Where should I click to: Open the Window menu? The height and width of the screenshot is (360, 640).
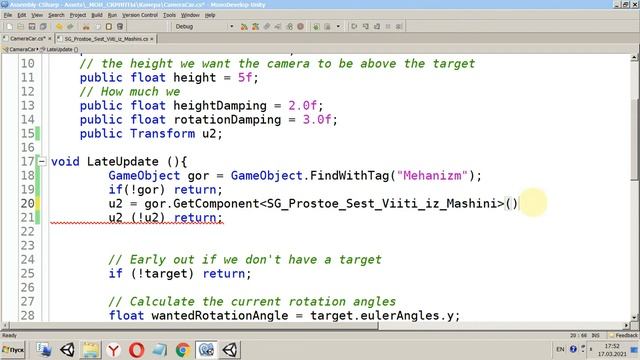click(x=190, y=15)
